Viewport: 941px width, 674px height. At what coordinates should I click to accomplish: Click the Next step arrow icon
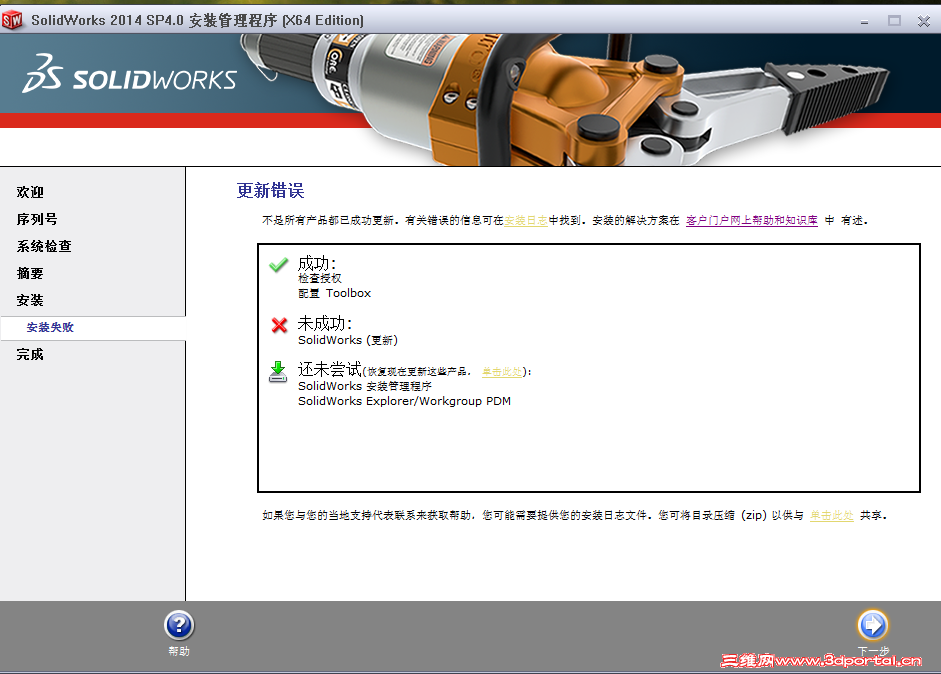pos(873,625)
